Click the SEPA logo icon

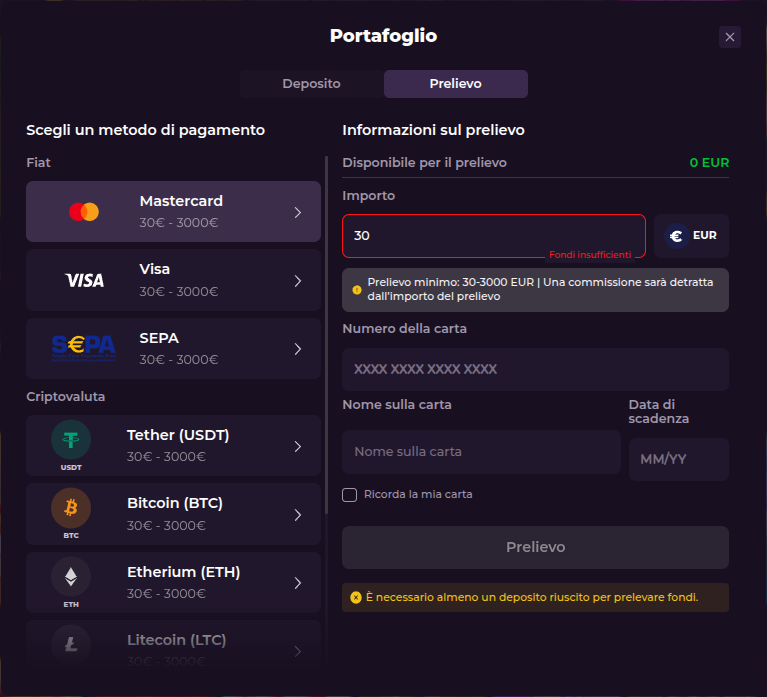[x=84, y=348]
